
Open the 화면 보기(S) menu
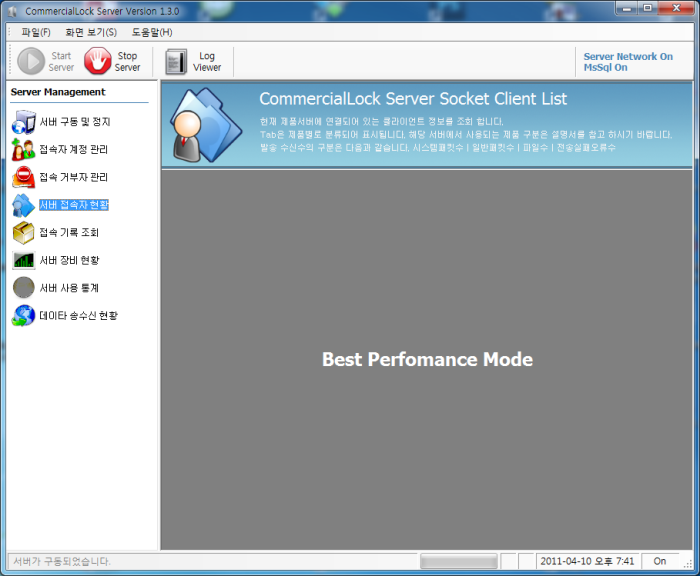pos(91,32)
